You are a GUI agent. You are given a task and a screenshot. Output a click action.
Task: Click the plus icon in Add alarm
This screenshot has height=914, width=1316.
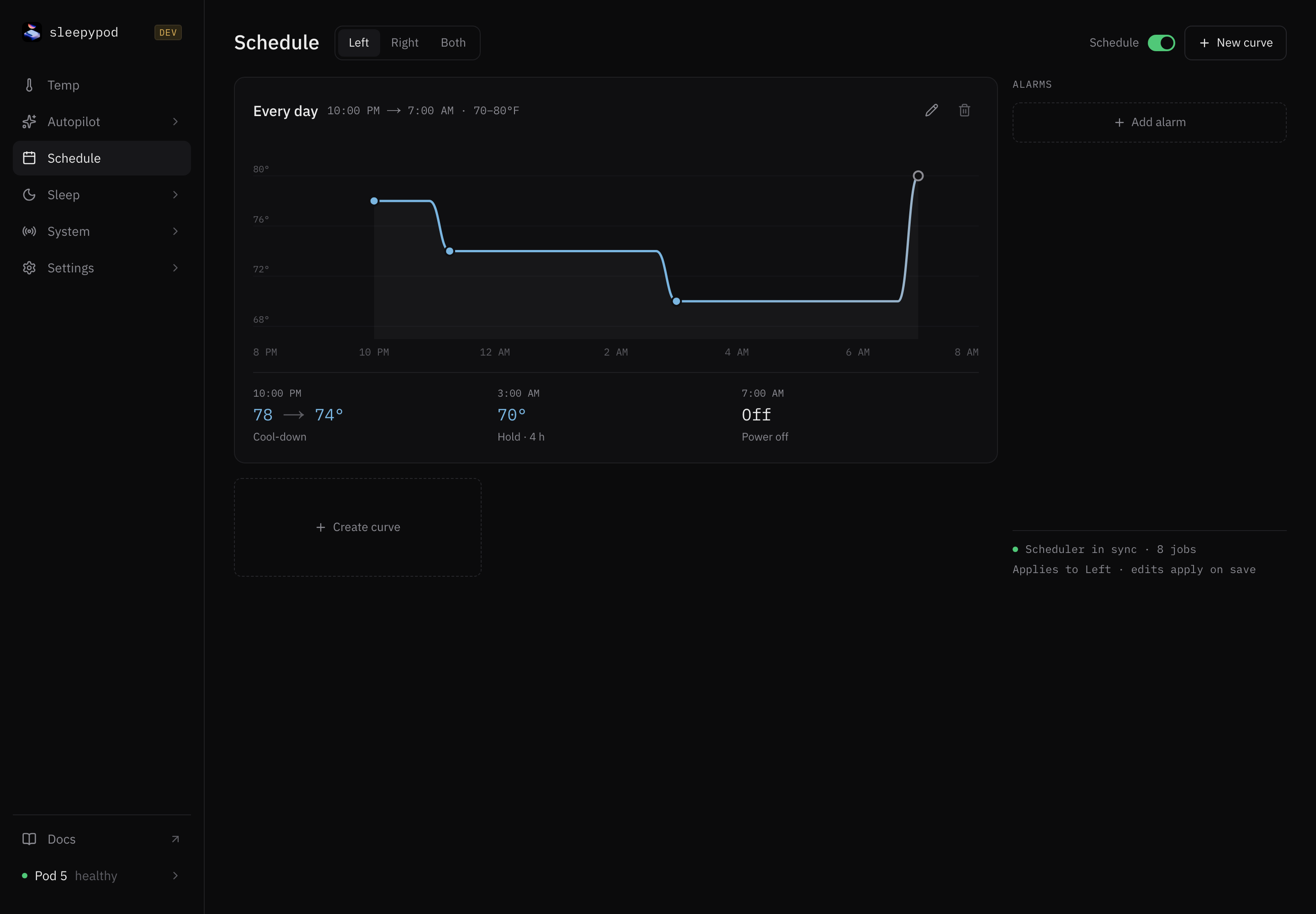(x=1119, y=122)
